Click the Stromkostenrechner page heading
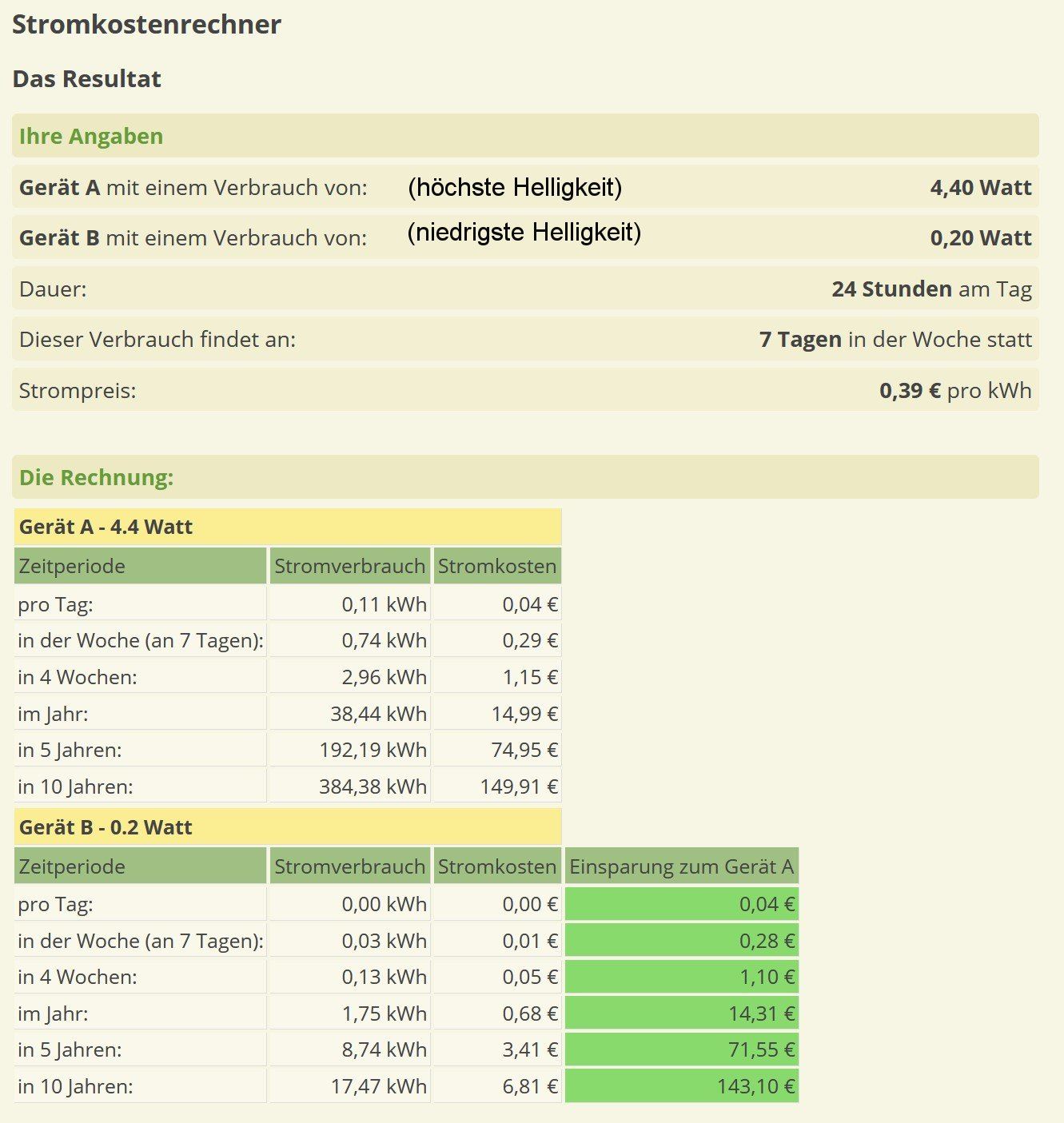The height and width of the screenshot is (1123, 1064). 146,25
